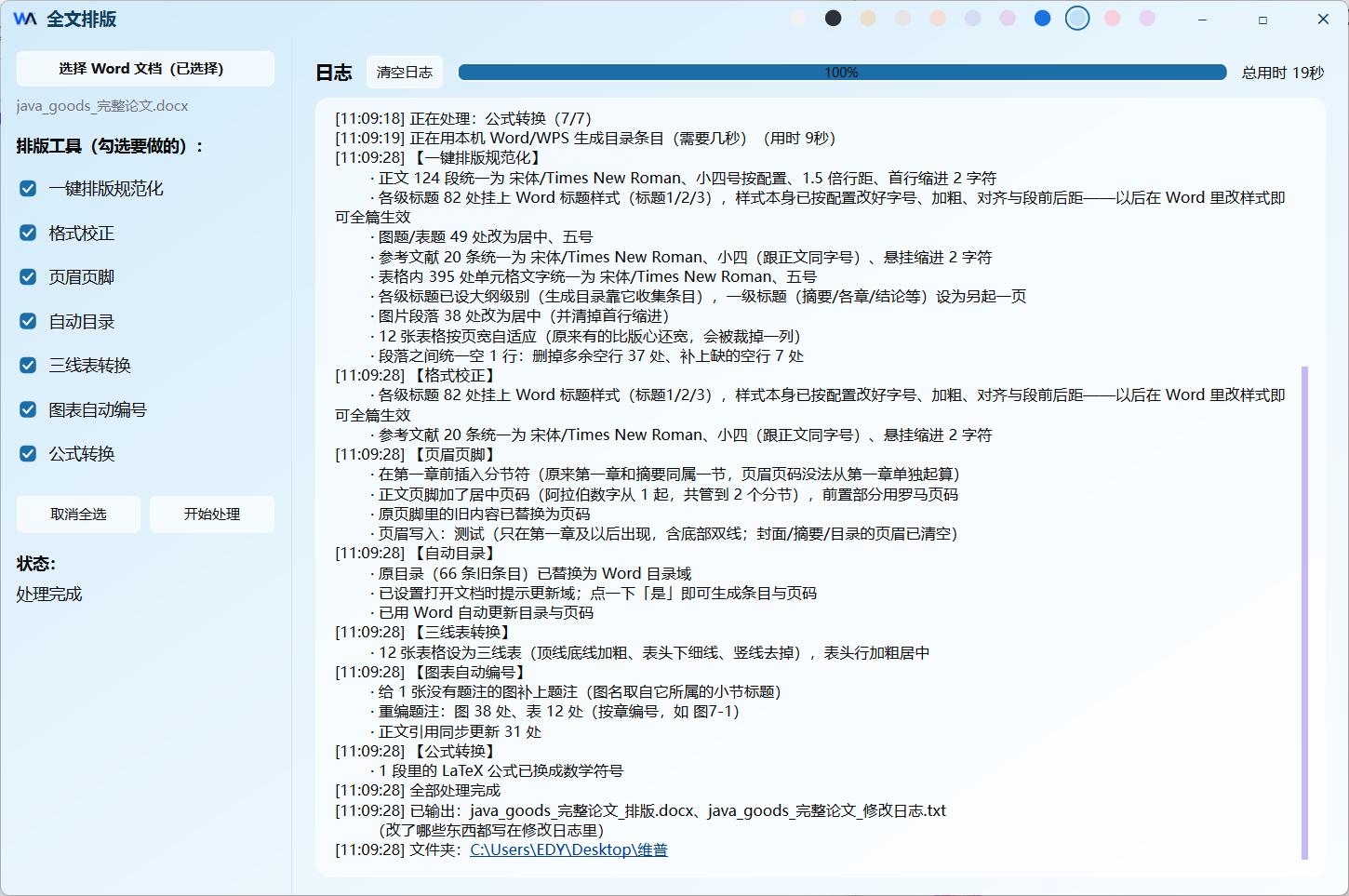Click the 【页眉页脚】 log entry
This screenshot has width=1349, height=896.
tap(417, 454)
